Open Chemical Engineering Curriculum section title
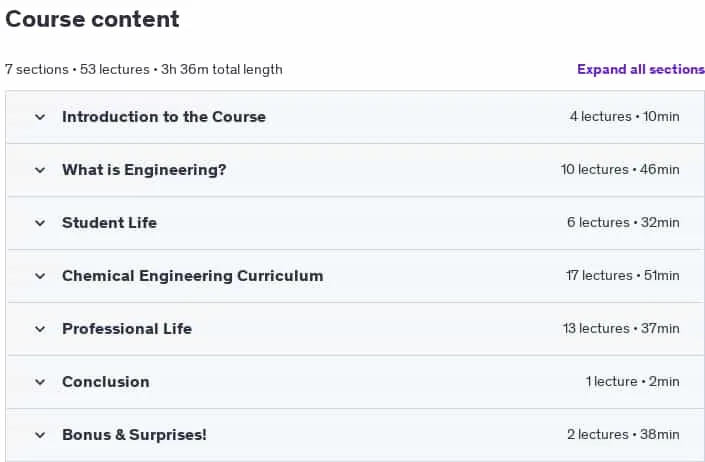 pos(192,276)
